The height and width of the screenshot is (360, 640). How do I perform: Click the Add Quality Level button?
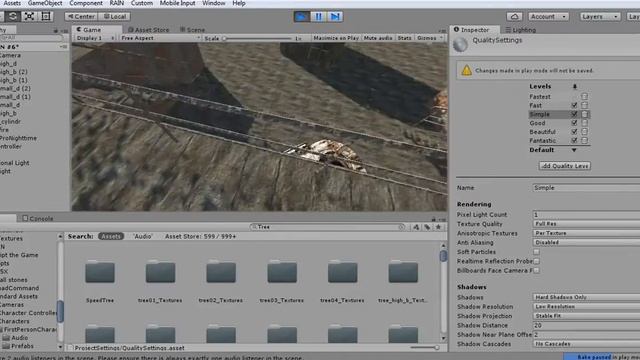[564, 166]
